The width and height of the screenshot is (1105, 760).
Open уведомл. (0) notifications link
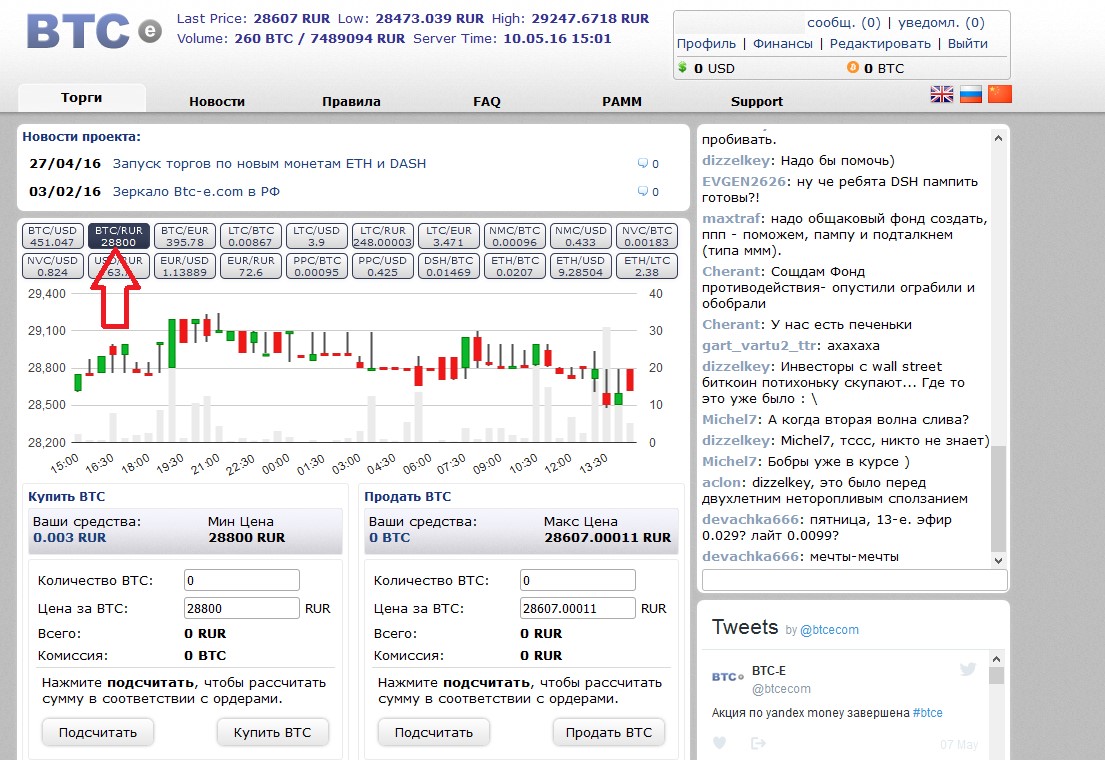pyautogui.click(x=941, y=23)
